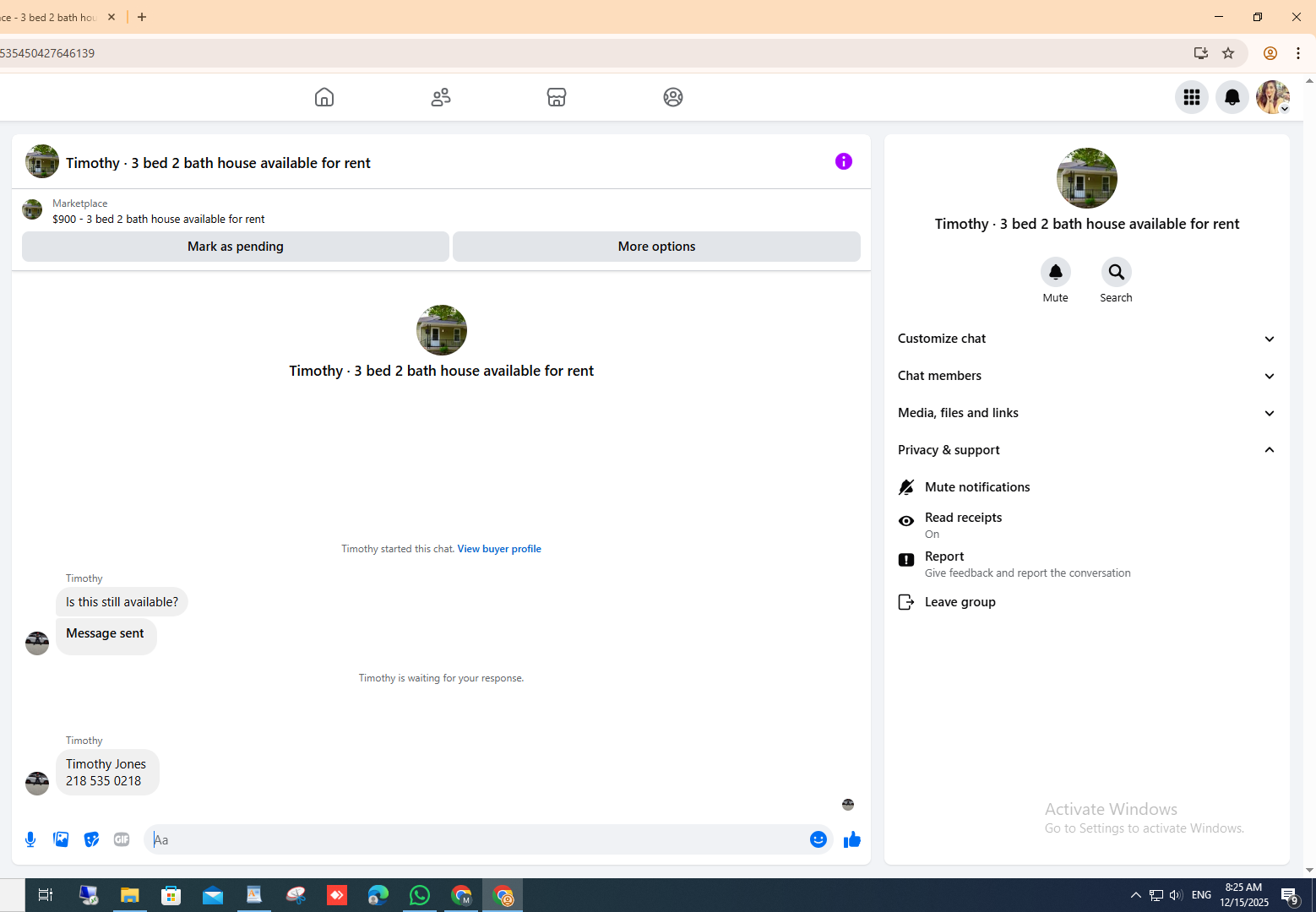Click the large house picture in sidebar

pyautogui.click(x=1087, y=178)
